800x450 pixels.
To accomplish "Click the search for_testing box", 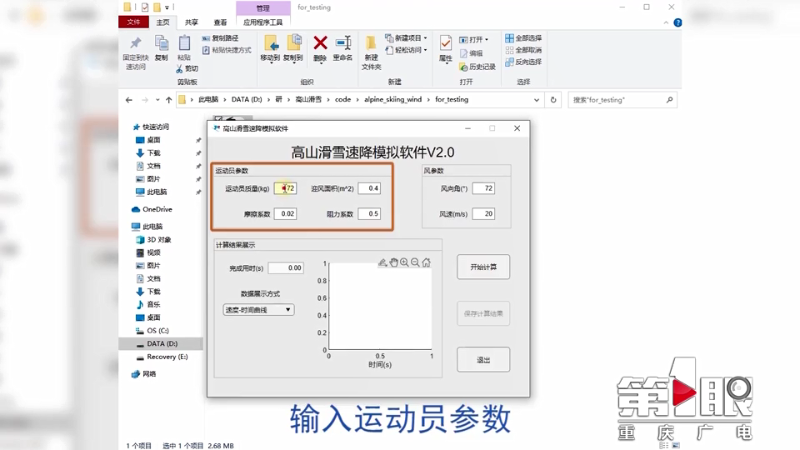I will [622, 100].
